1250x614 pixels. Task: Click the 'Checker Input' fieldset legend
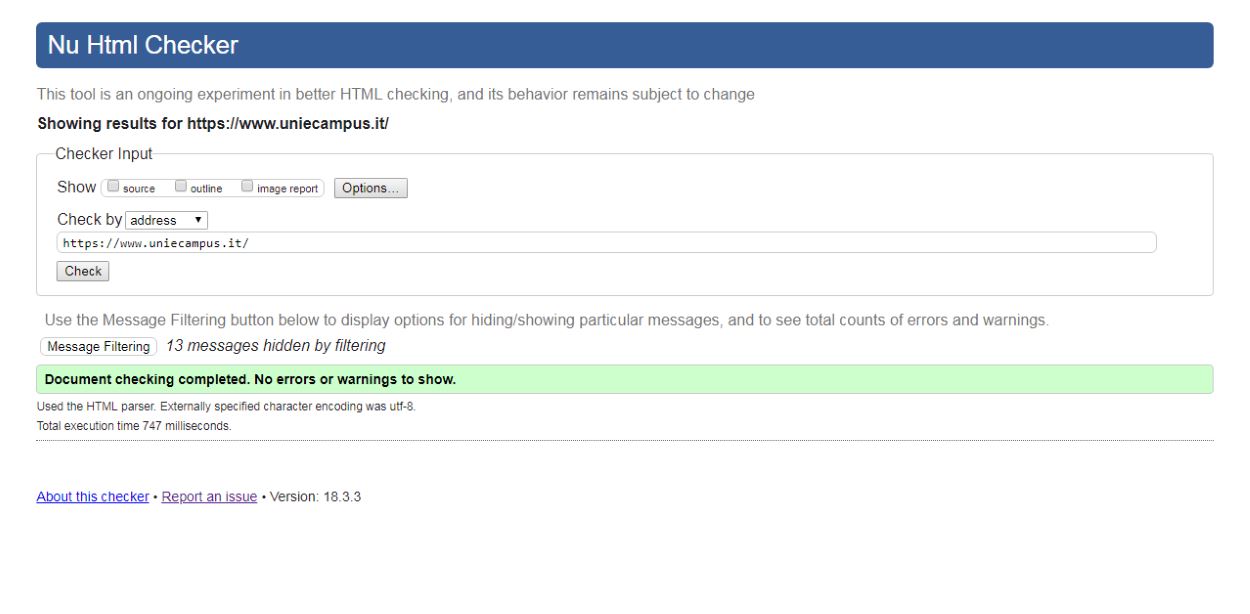[x=104, y=154]
